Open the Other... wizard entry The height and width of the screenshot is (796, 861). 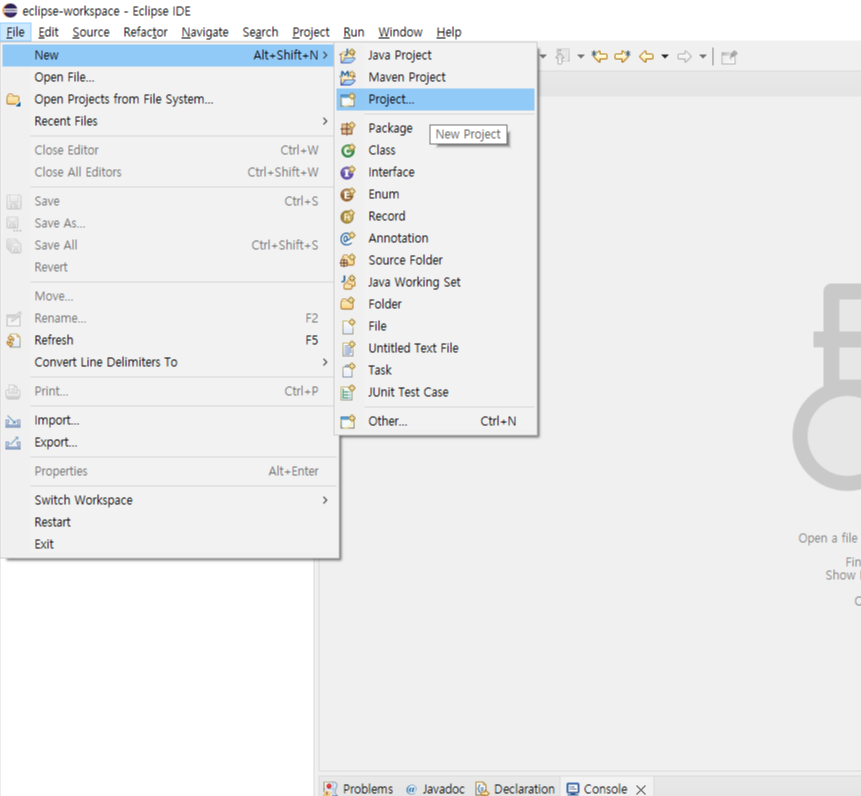click(435, 421)
